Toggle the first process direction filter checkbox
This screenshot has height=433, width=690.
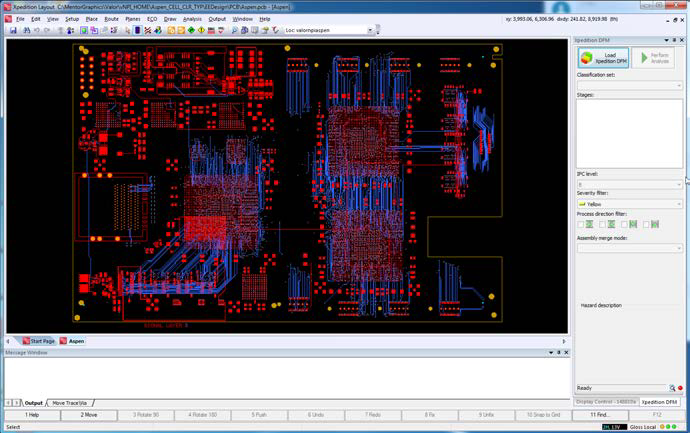point(581,224)
